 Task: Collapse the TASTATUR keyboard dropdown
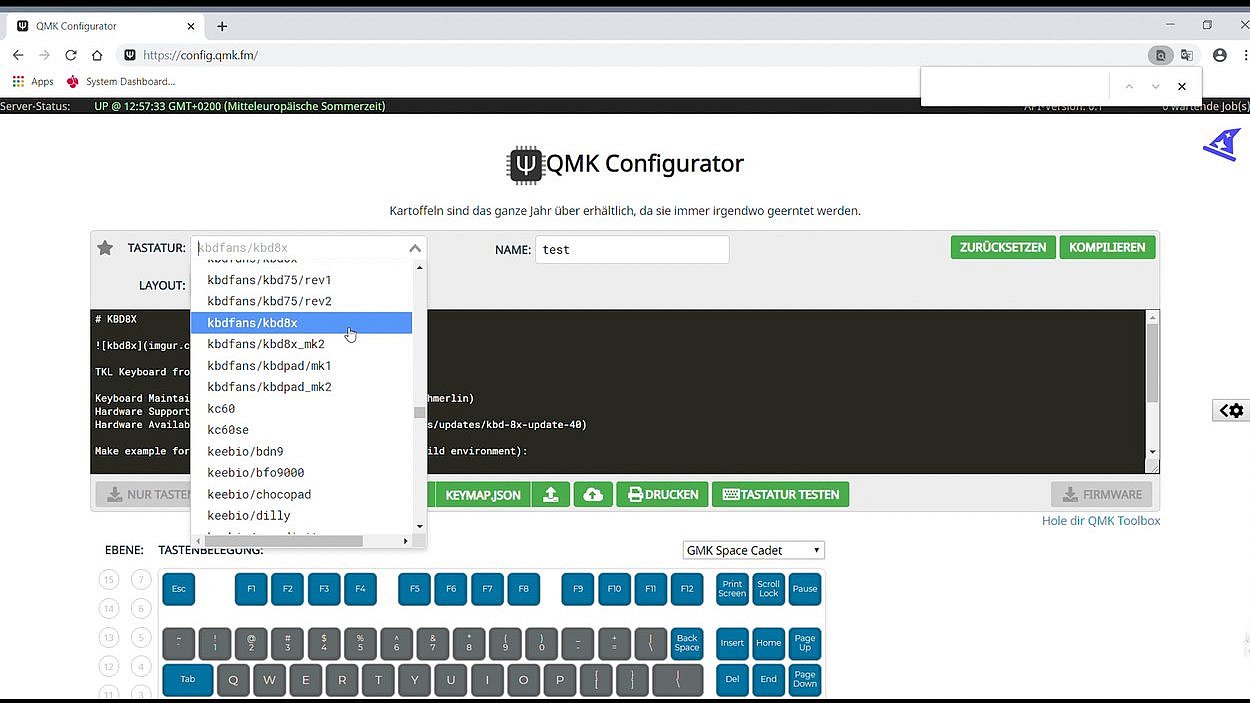414,247
